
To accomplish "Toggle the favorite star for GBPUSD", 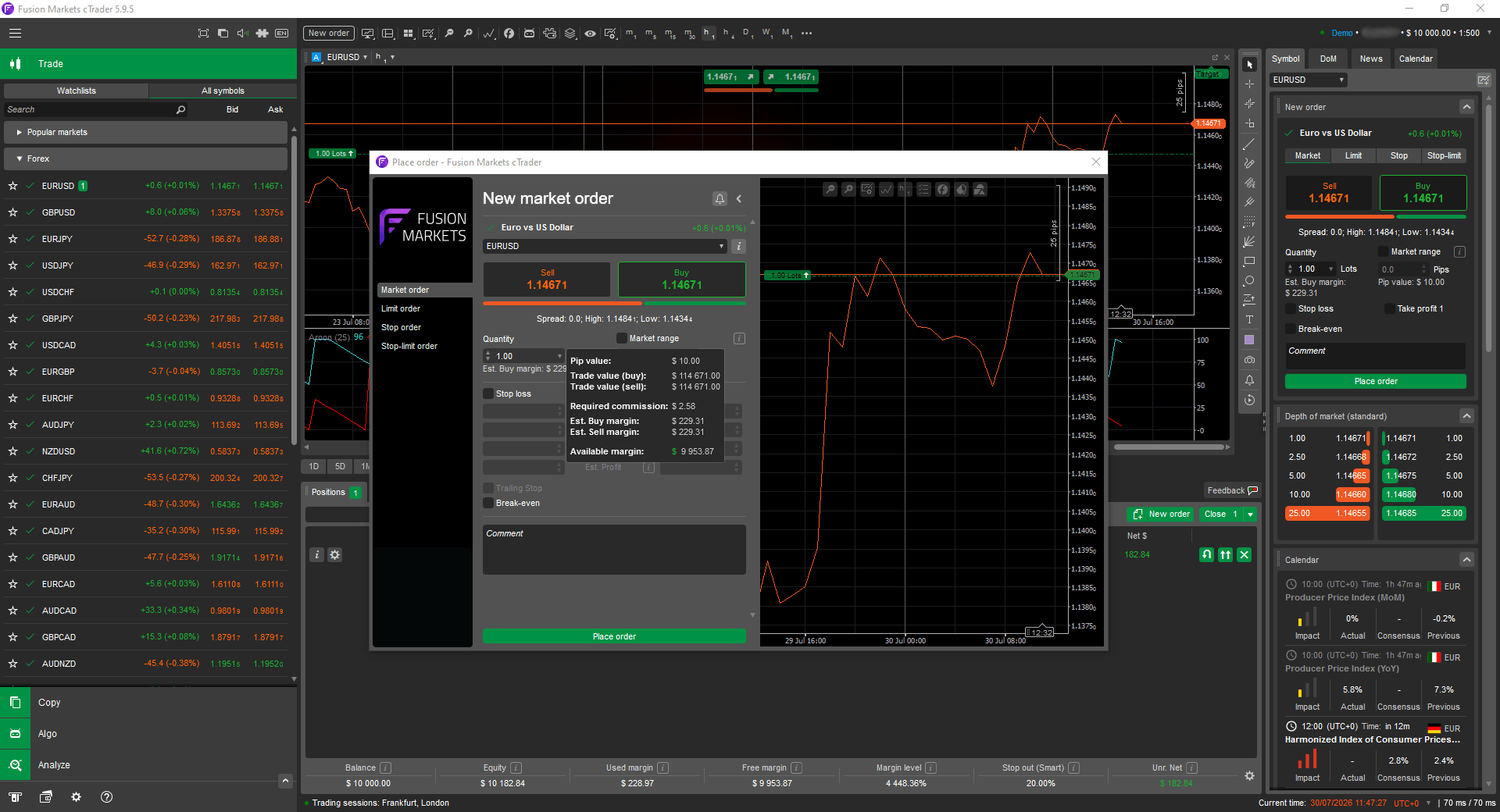I will tap(12, 212).
